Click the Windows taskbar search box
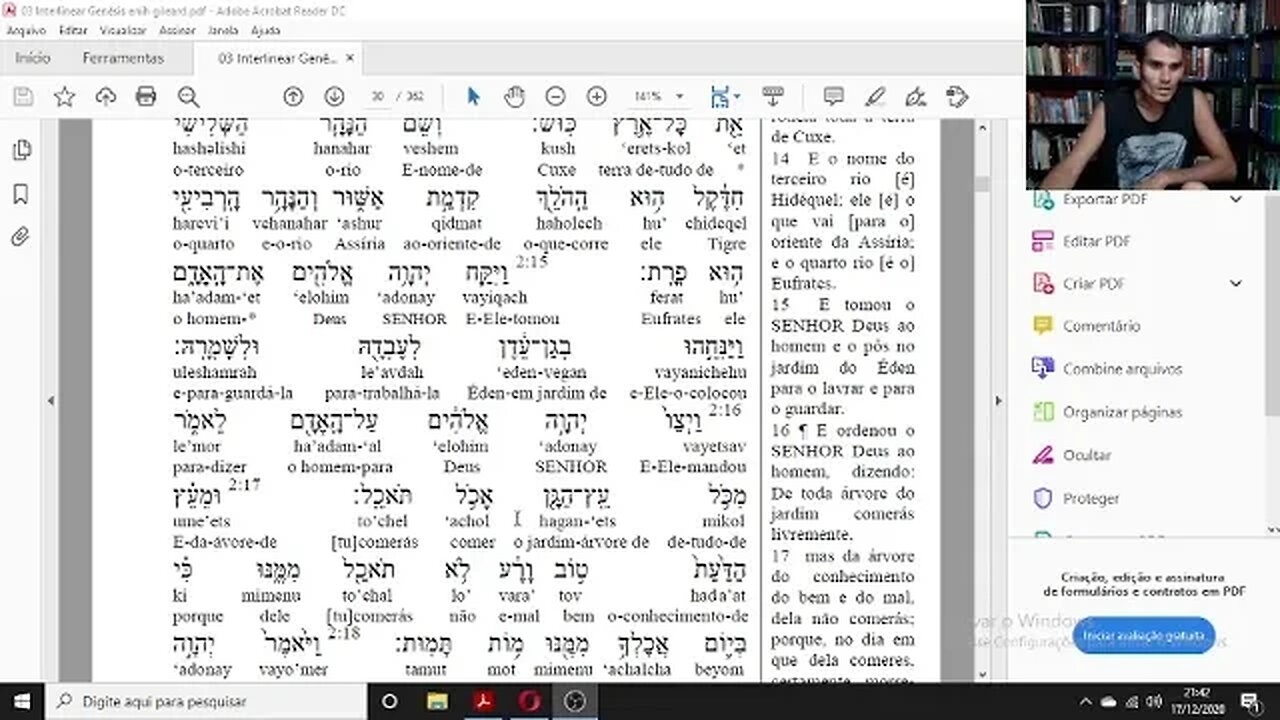 tap(206, 700)
